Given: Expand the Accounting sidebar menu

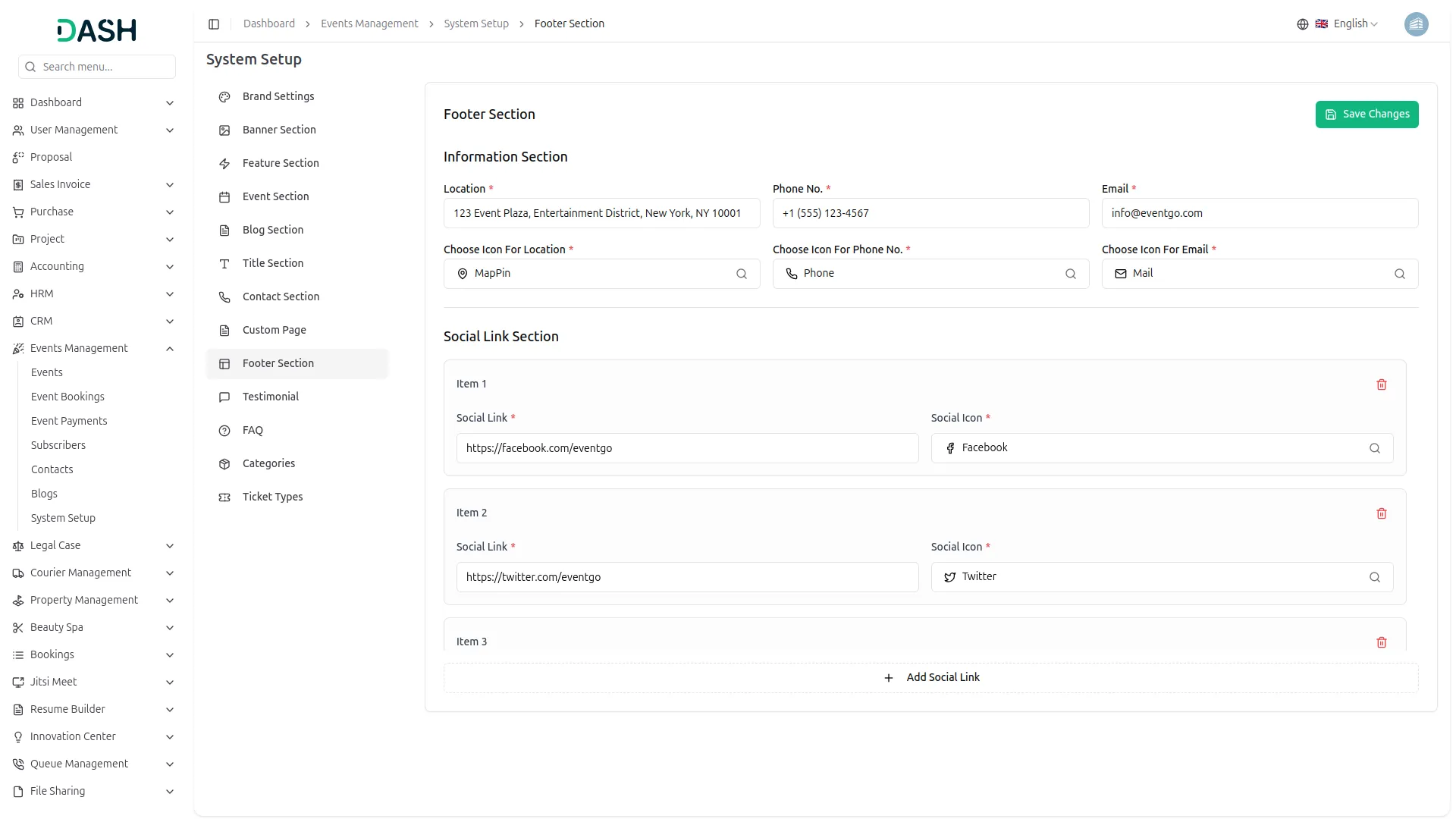Looking at the screenshot, I should pos(170,267).
